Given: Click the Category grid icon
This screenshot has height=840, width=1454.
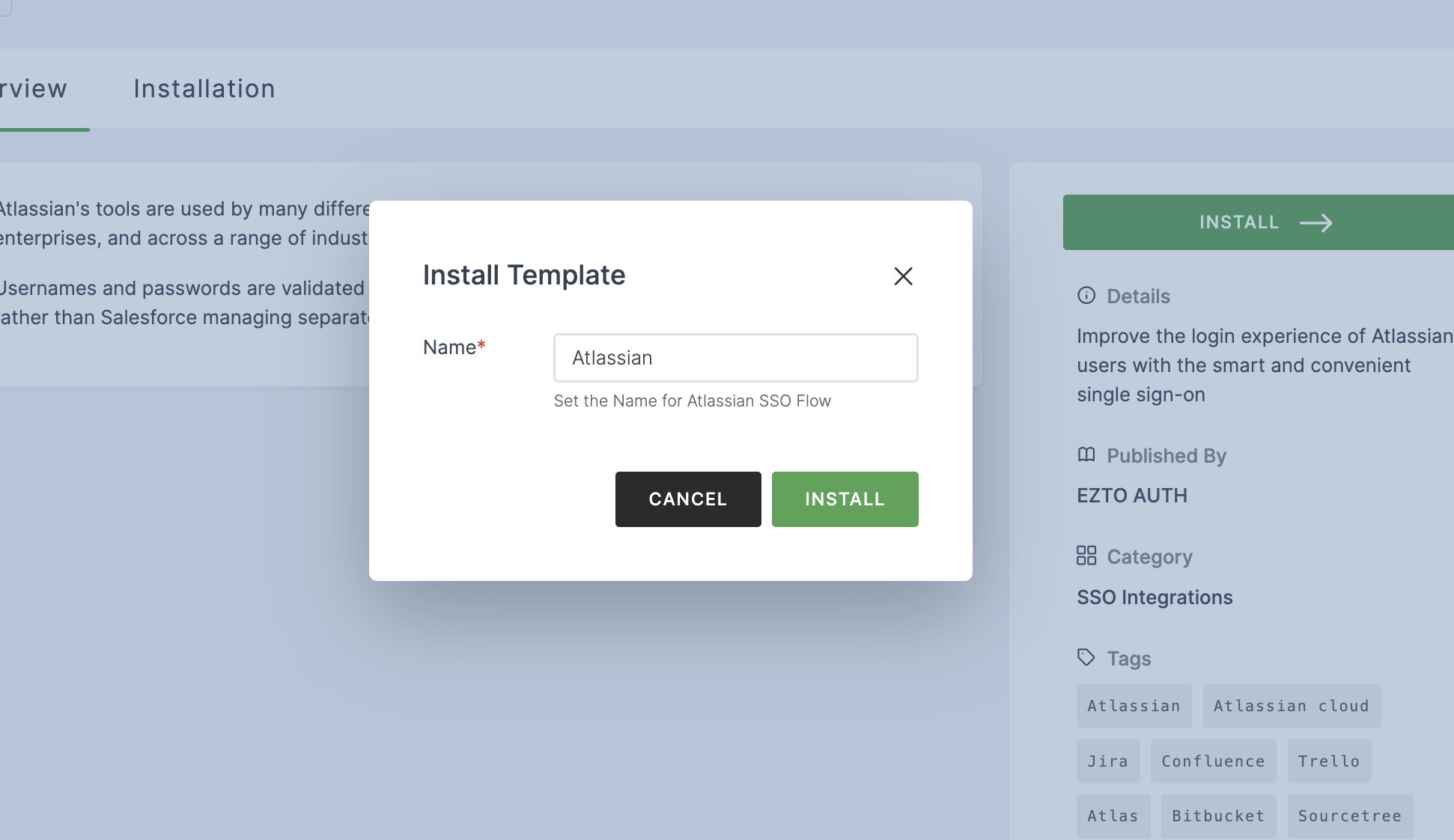Looking at the screenshot, I should pos(1087,556).
